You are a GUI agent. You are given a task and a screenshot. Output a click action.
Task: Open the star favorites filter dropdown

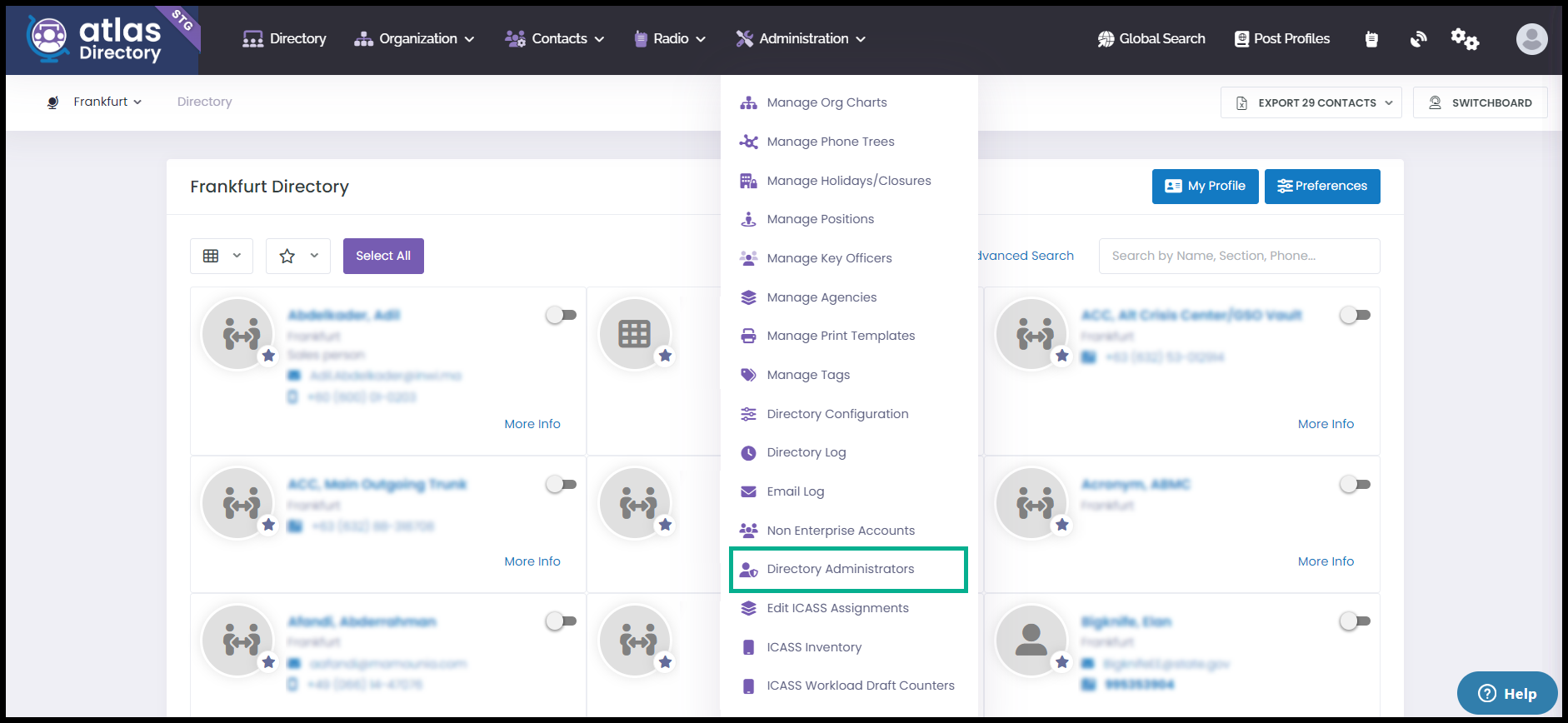click(298, 256)
